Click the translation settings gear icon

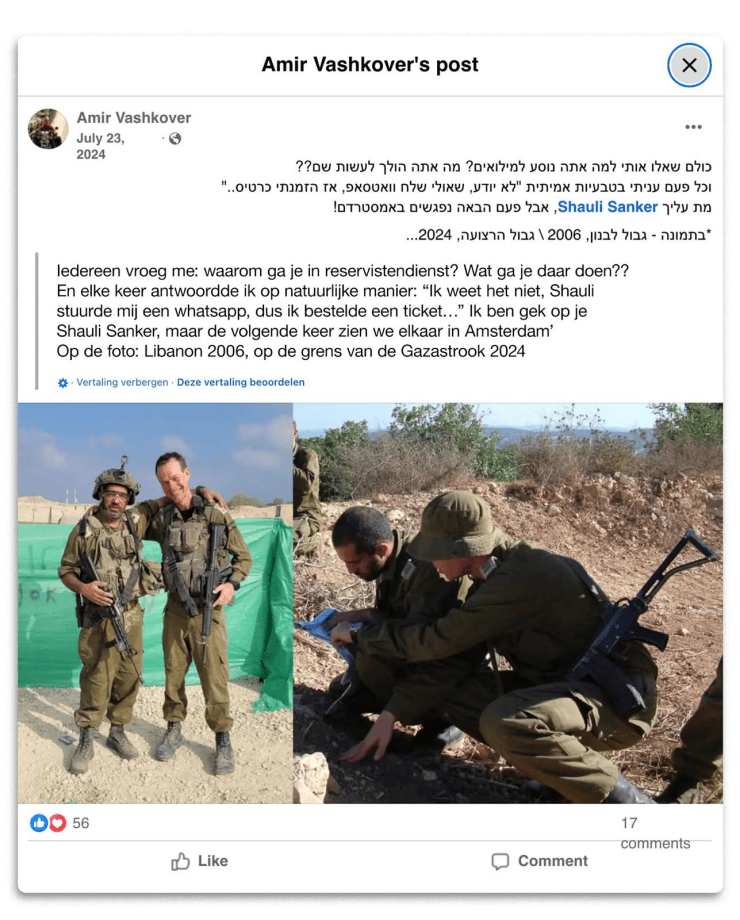click(63, 383)
